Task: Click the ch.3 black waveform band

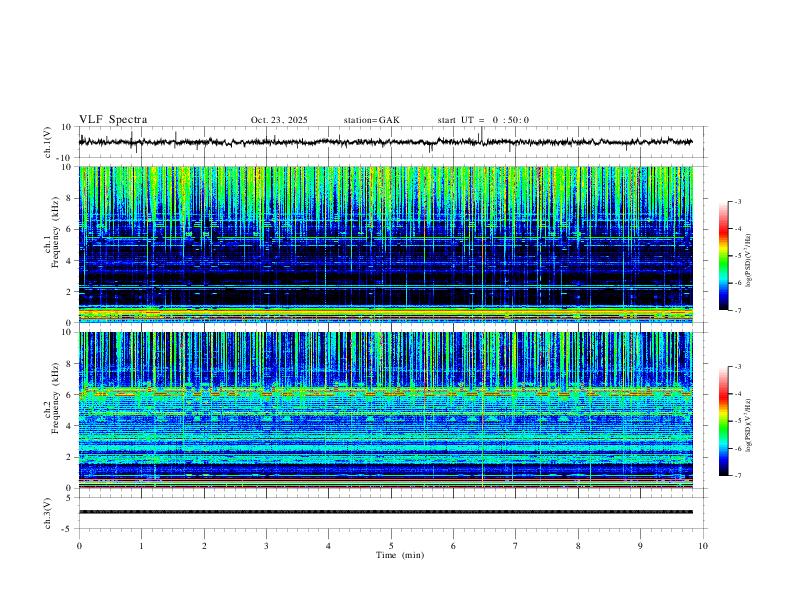Action: click(386, 512)
